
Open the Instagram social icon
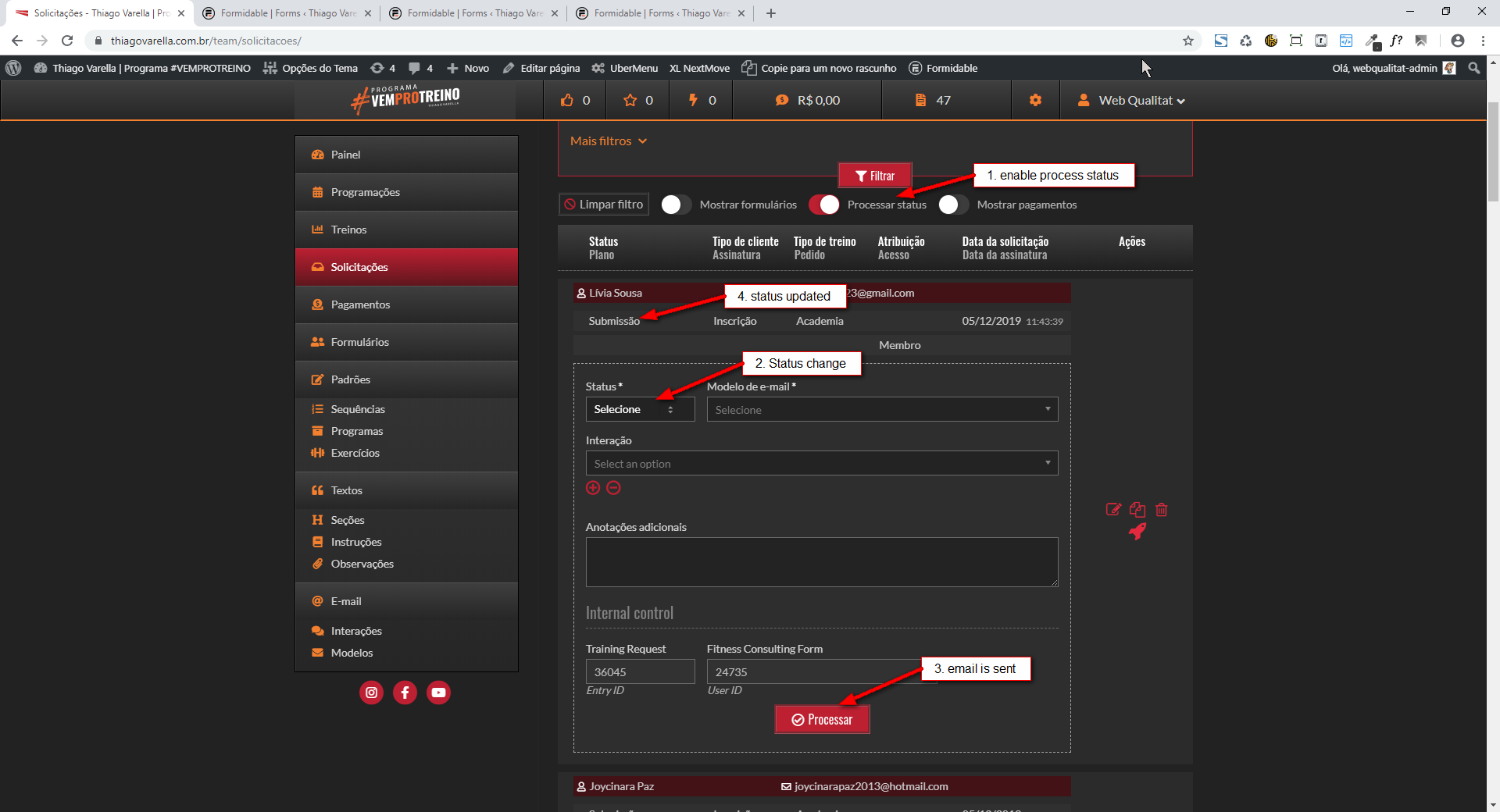click(371, 693)
